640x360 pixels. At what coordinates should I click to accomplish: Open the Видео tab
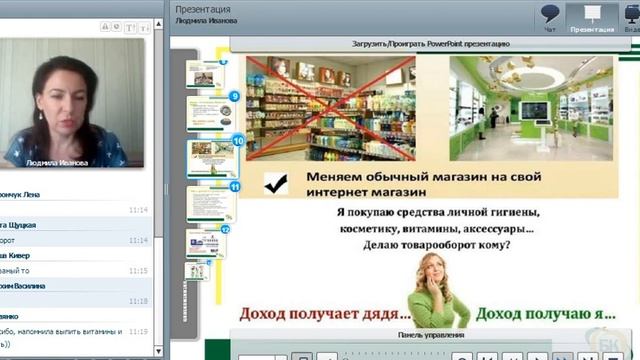point(631,18)
